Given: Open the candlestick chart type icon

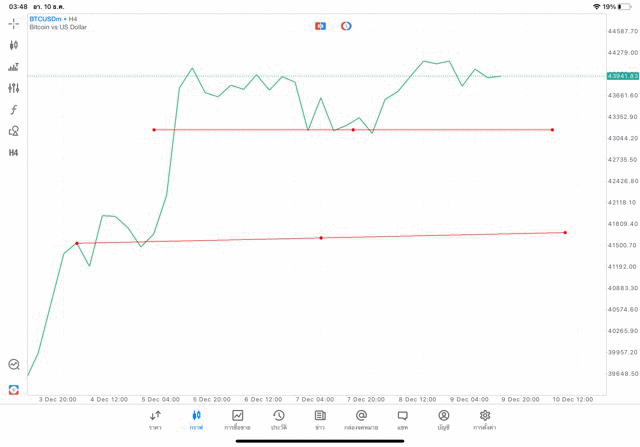Looking at the screenshot, I should (x=14, y=45).
